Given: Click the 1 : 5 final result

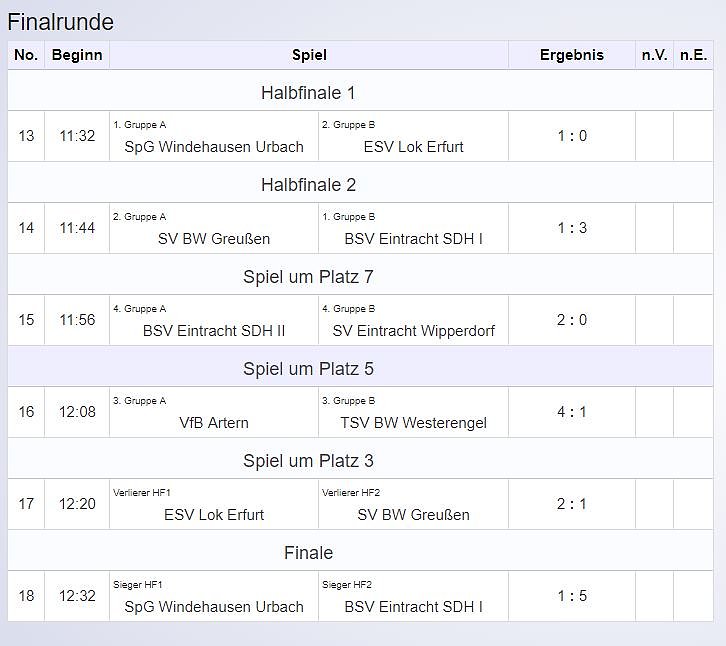Looking at the screenshot, I should 571,596.
